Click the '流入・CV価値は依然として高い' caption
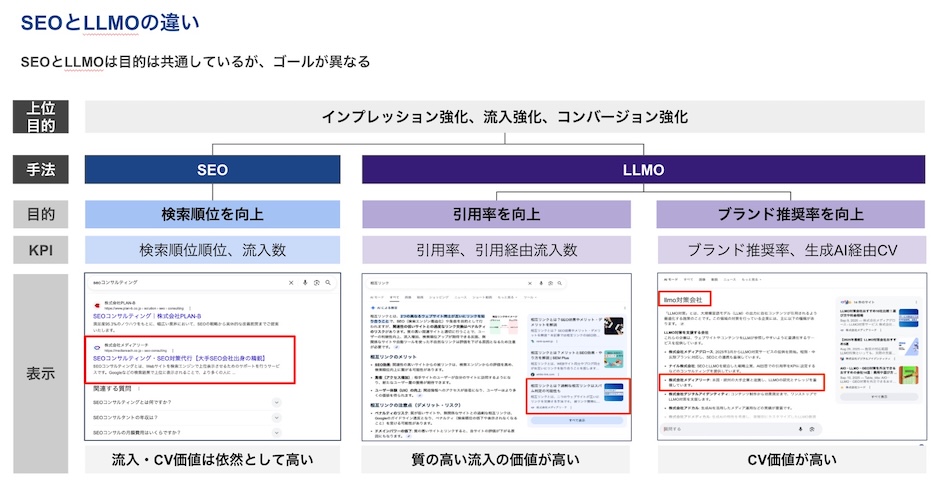This screenshot has height=485, width=940. tap(212, 460)
